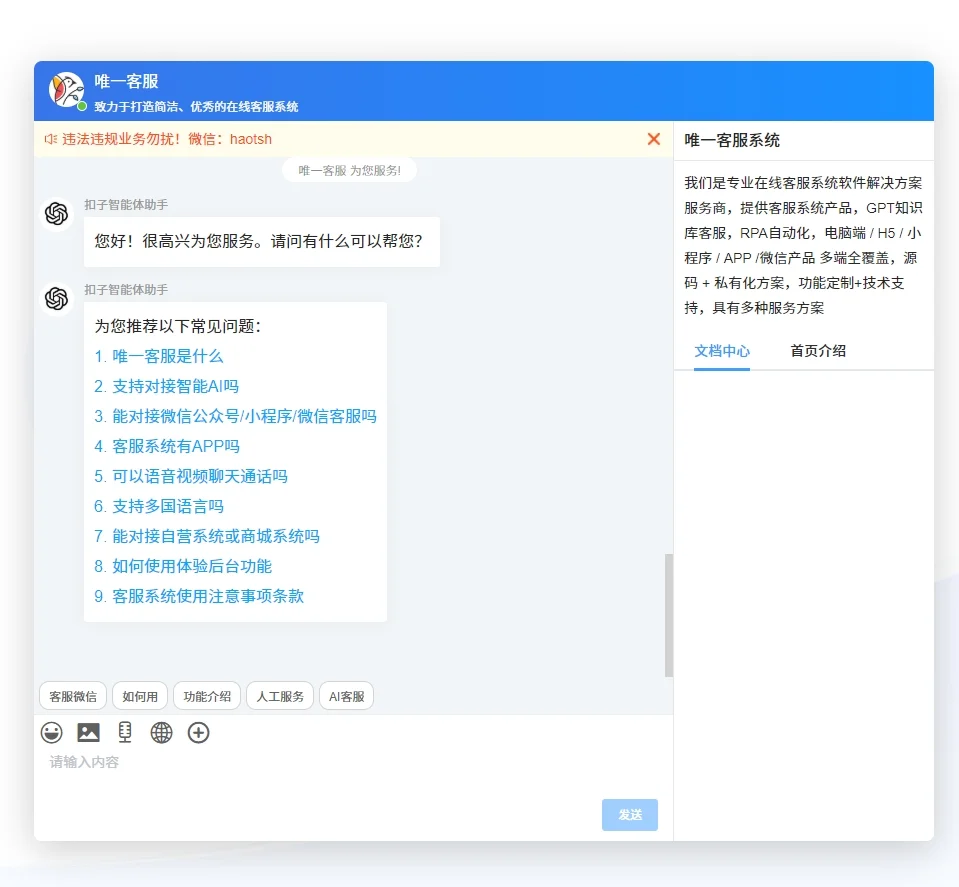Click the plus icon for more options
The height and width of the screenshot is (887, 959).
(198, 732)
